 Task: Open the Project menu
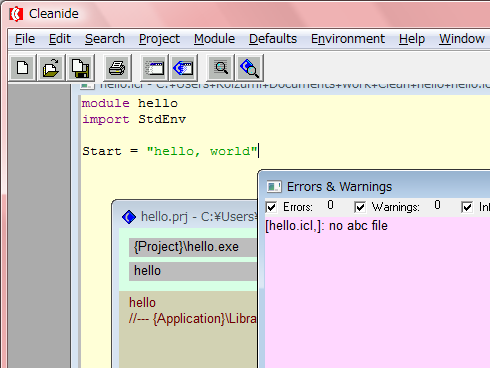(159, 39)
